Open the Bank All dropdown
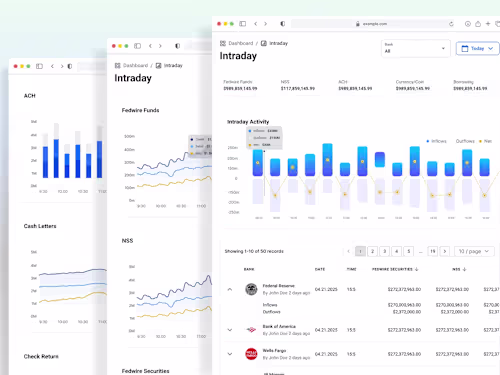 [x=416, y=49]
